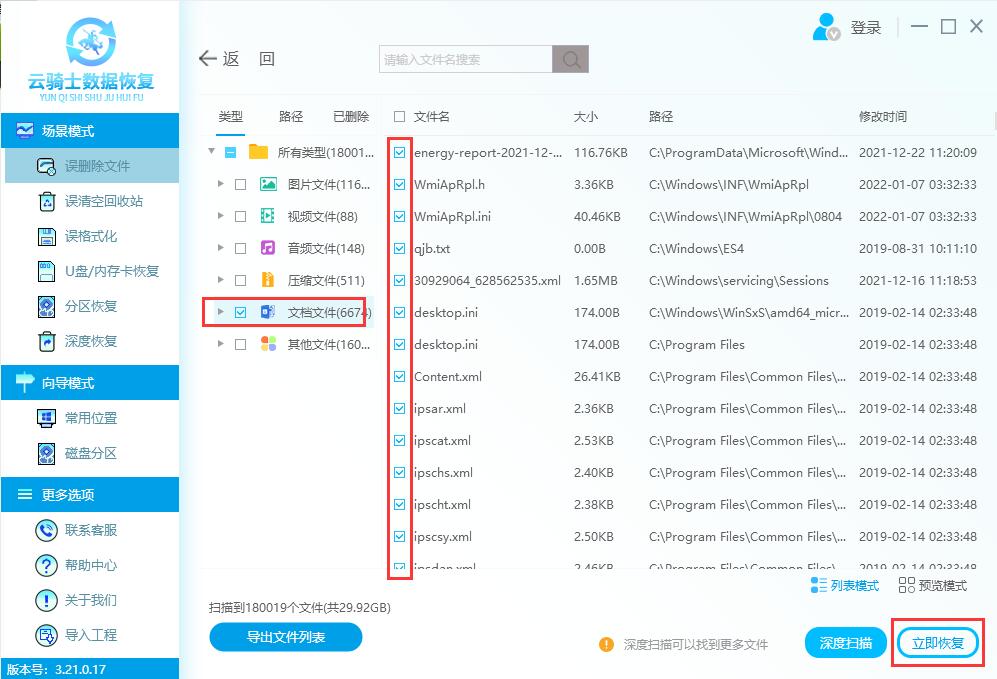997x679 pixels.
Task: Expand the 视频文件 tree node
Action: pos(221,216)
